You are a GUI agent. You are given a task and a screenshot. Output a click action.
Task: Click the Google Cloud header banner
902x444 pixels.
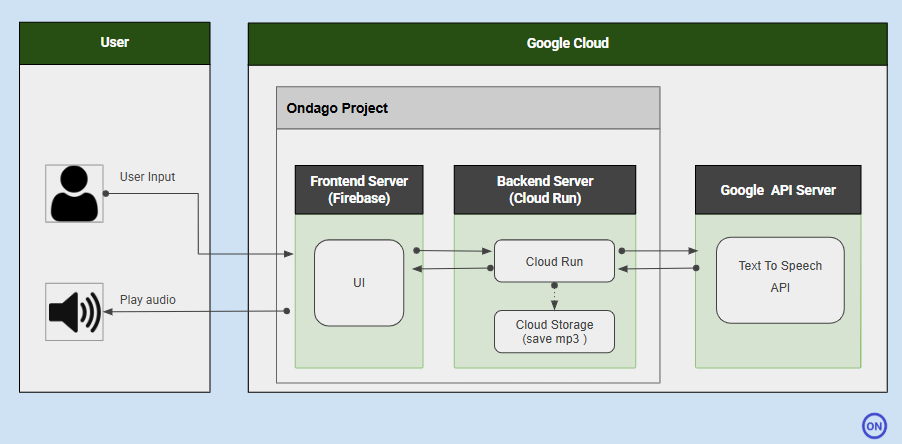[x=568, y=44]
